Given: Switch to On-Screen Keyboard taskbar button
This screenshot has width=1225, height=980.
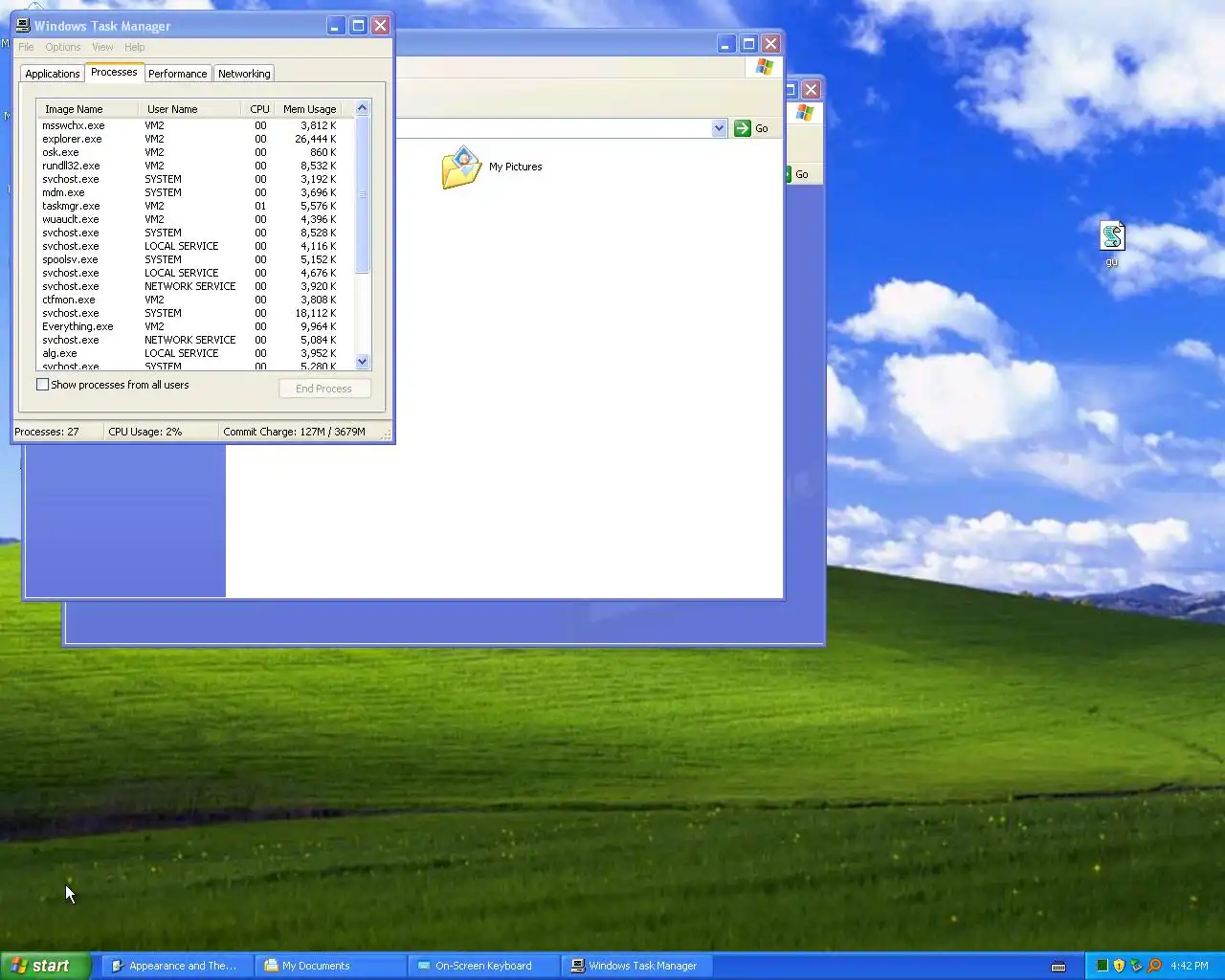Looking at the screenshot, I should (483, 966).
